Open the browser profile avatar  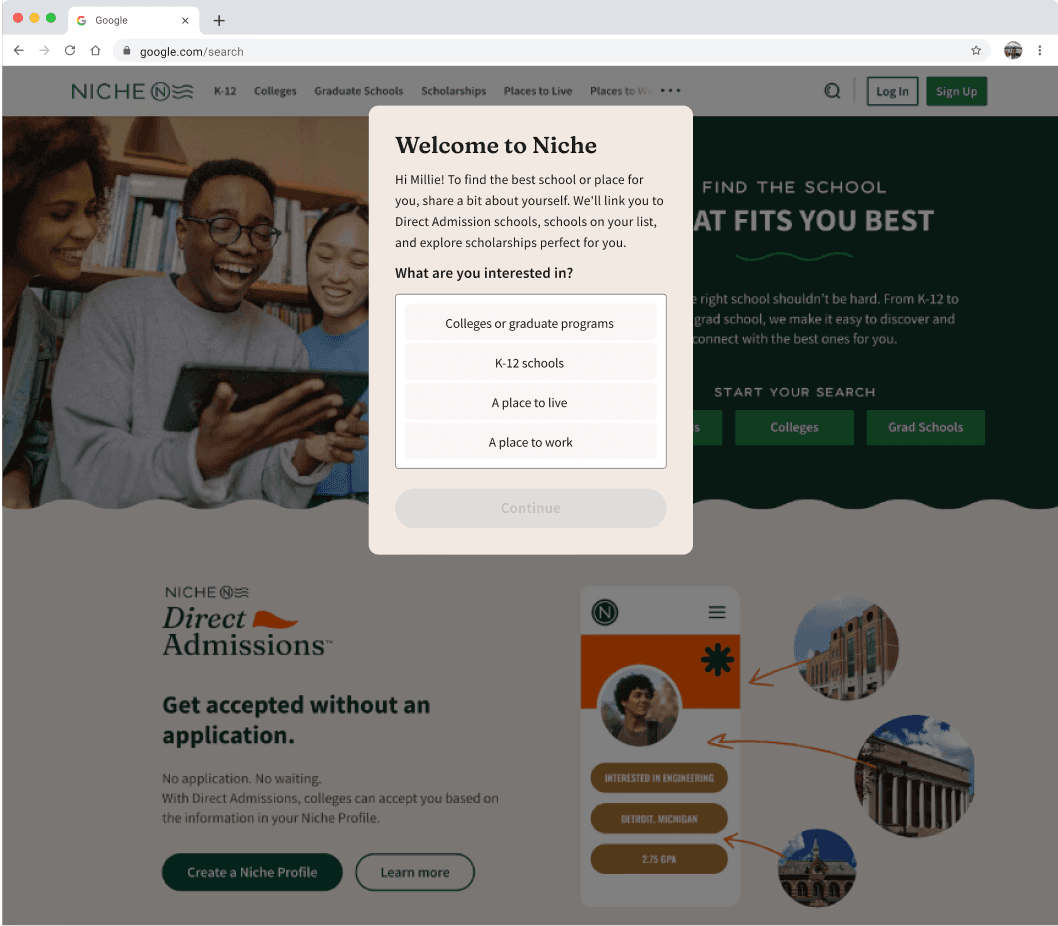coord(1013,51)
